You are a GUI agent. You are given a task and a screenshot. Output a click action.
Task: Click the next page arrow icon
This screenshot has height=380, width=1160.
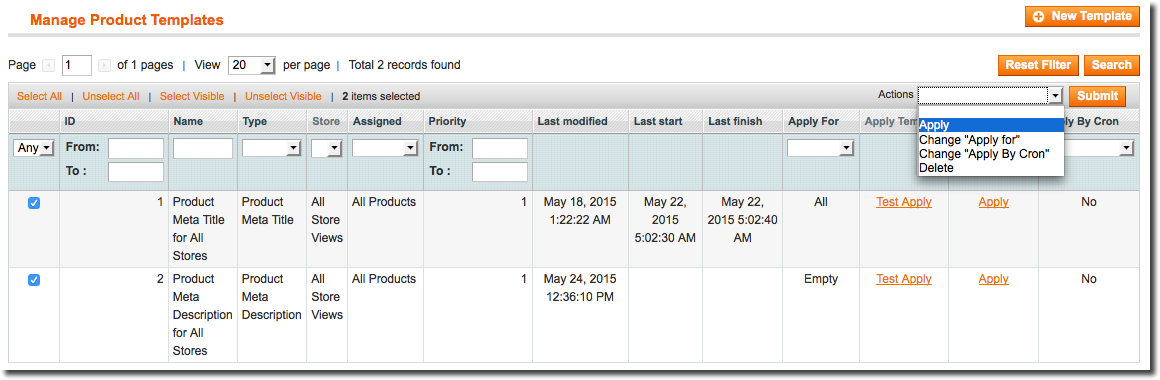[x=104, y=66]
